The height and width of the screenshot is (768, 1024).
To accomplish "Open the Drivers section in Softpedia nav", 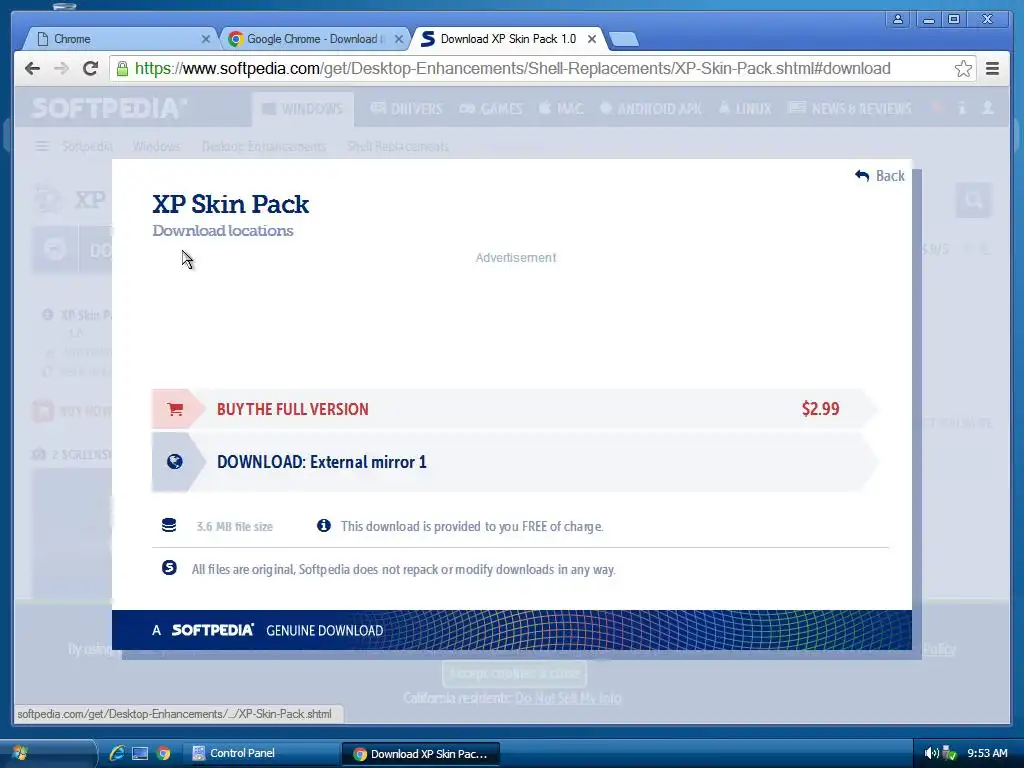I will [x=406, y=108].
